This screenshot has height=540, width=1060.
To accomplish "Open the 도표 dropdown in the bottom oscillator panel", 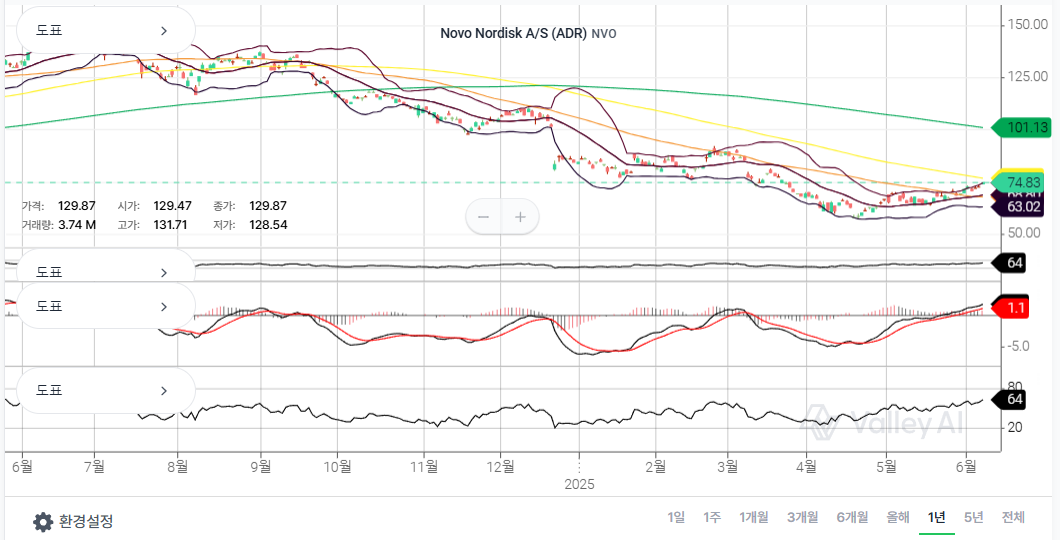I will [100, 390].
